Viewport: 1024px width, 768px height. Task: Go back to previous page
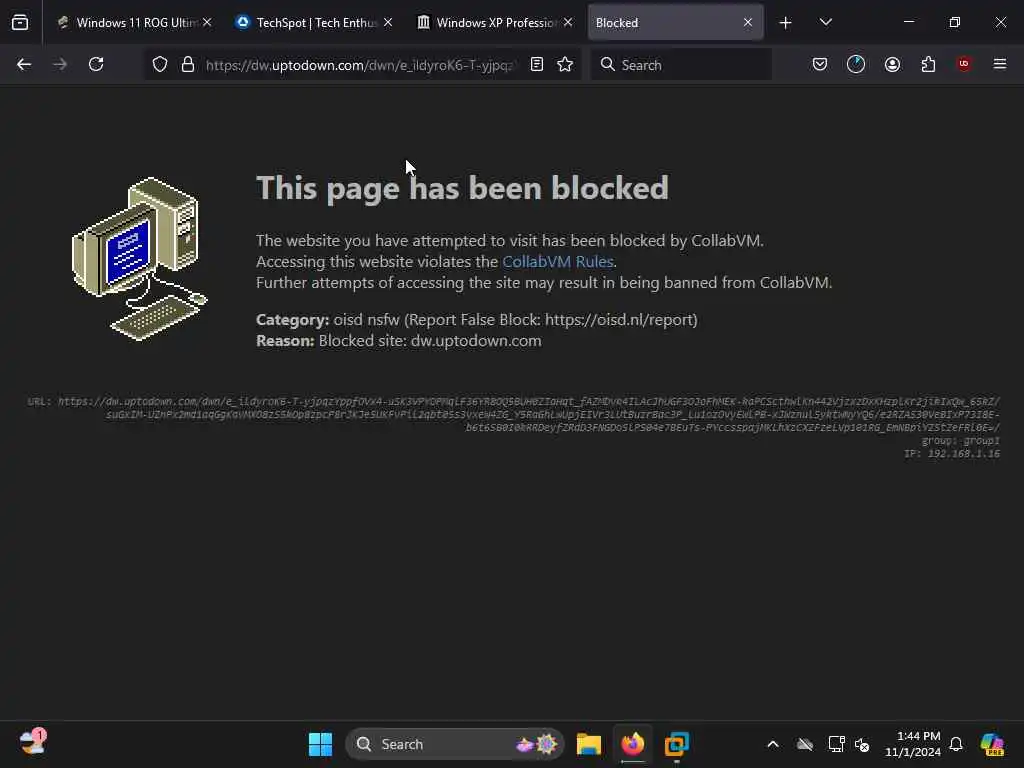click(24, 64)
